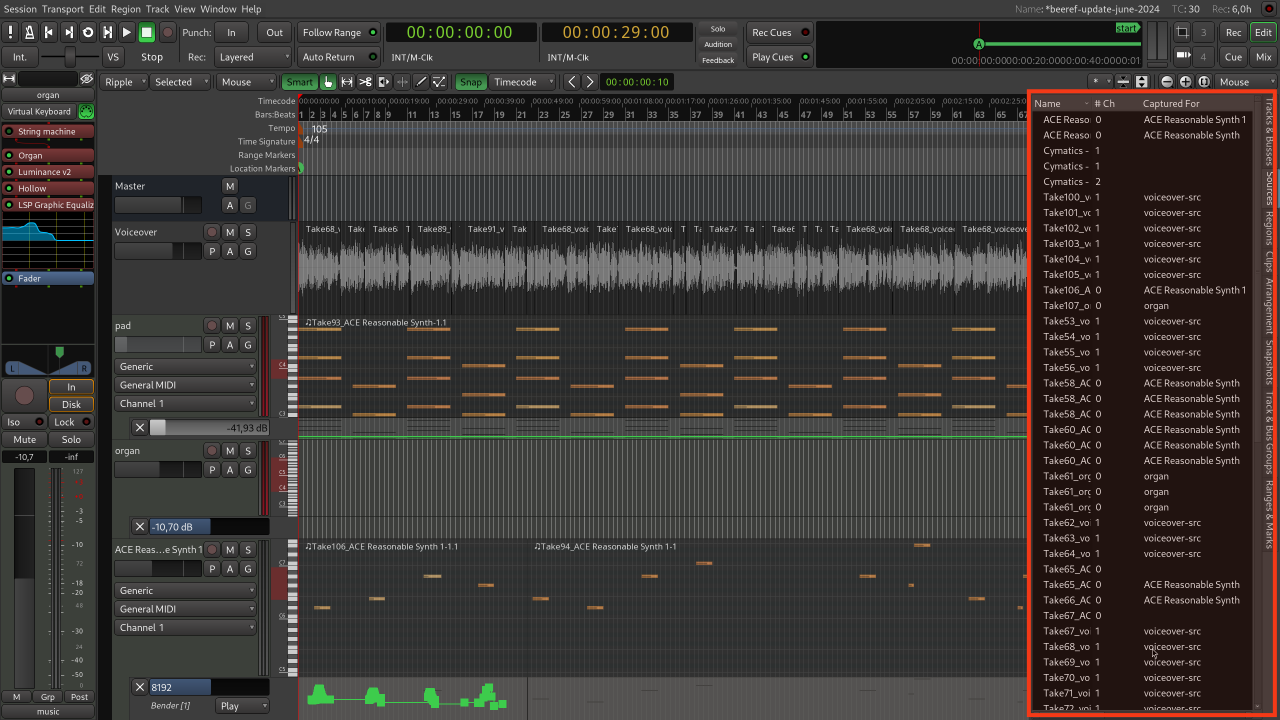Toggle Auto Return option
The height and width of the screenshot is (720, 1280).
coord(340,57)
